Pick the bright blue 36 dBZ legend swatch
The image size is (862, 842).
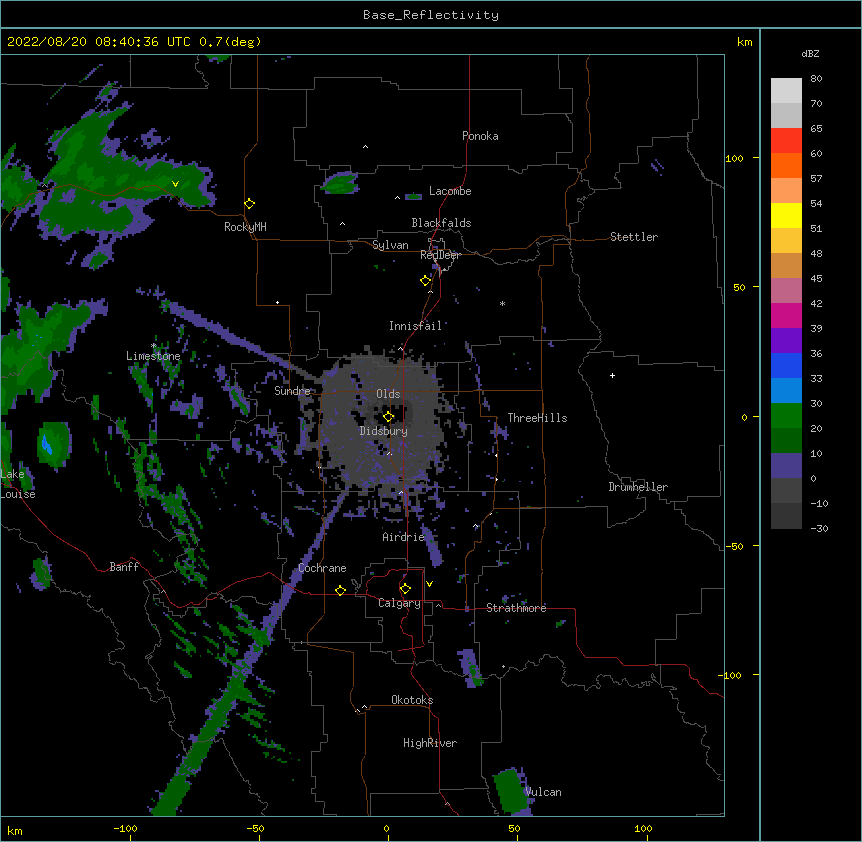coord(786,365)
